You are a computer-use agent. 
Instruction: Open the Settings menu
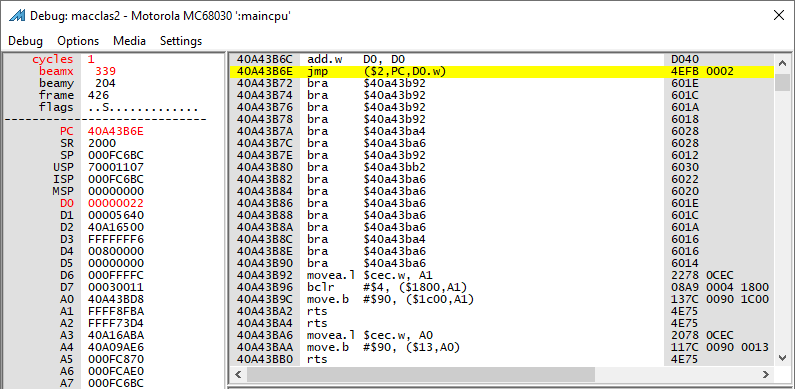(x=181, y=41)
